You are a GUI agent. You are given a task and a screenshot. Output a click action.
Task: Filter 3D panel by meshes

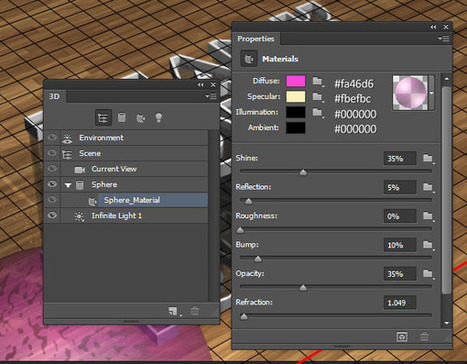(x=122, y=117)
